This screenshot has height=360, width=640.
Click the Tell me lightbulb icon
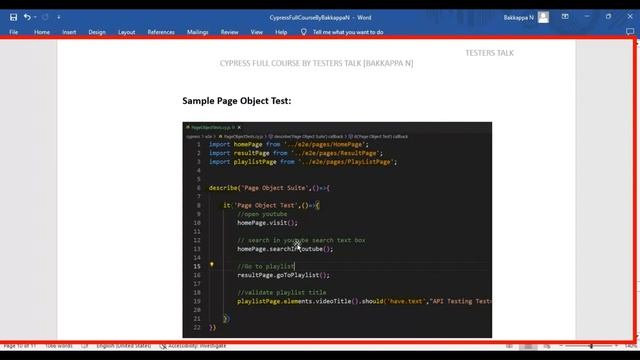[304, 32]
